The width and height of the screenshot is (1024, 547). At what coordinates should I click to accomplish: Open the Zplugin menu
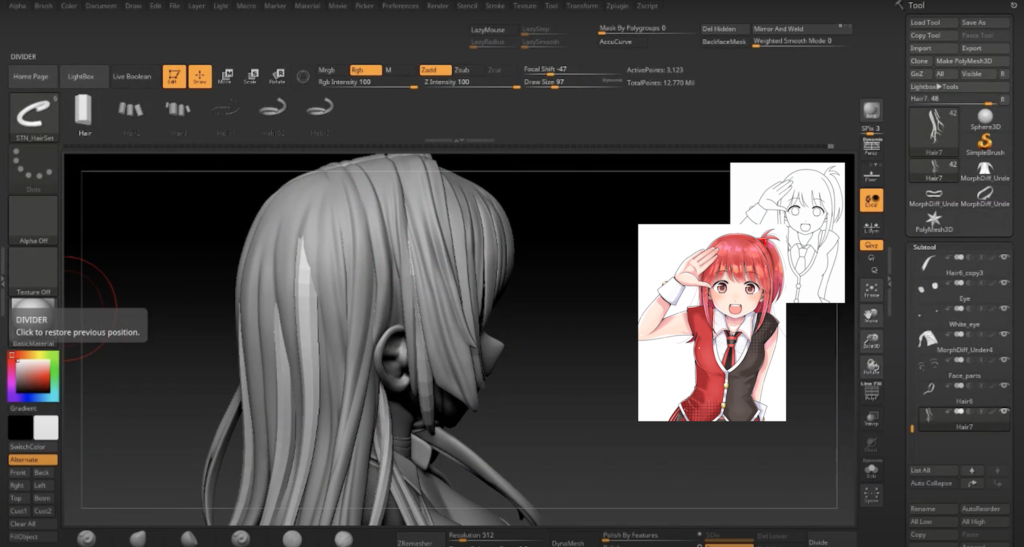617,6
